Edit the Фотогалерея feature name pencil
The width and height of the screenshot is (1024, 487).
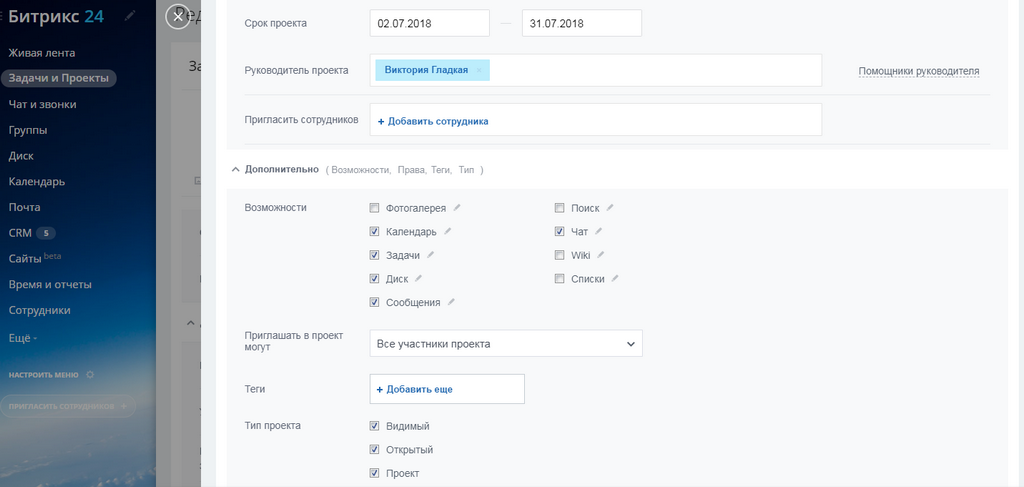(x=457, y=208)
